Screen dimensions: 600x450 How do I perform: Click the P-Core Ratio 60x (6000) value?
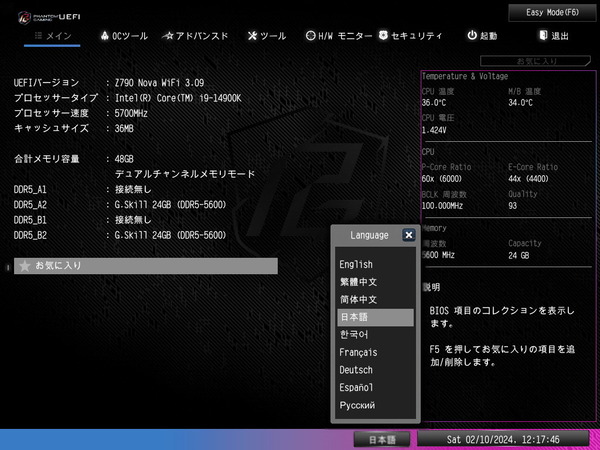coord(442,179)
